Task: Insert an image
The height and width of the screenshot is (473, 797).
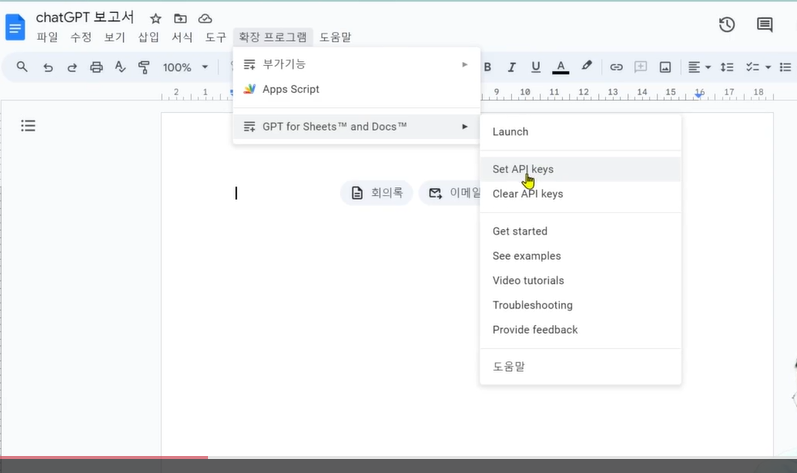Action: pos(665,67)
